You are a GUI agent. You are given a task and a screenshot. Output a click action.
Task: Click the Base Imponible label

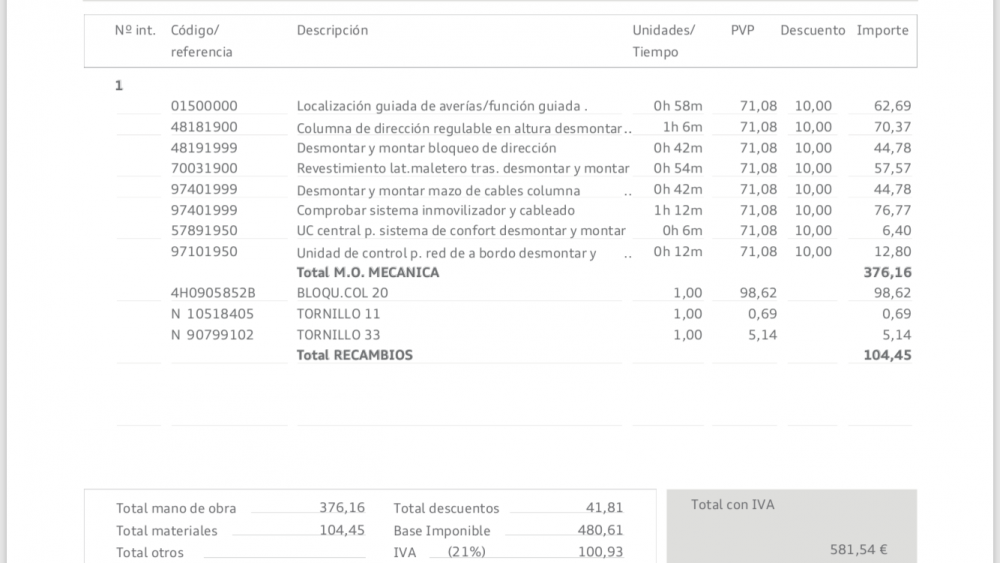tap(442, 531)
